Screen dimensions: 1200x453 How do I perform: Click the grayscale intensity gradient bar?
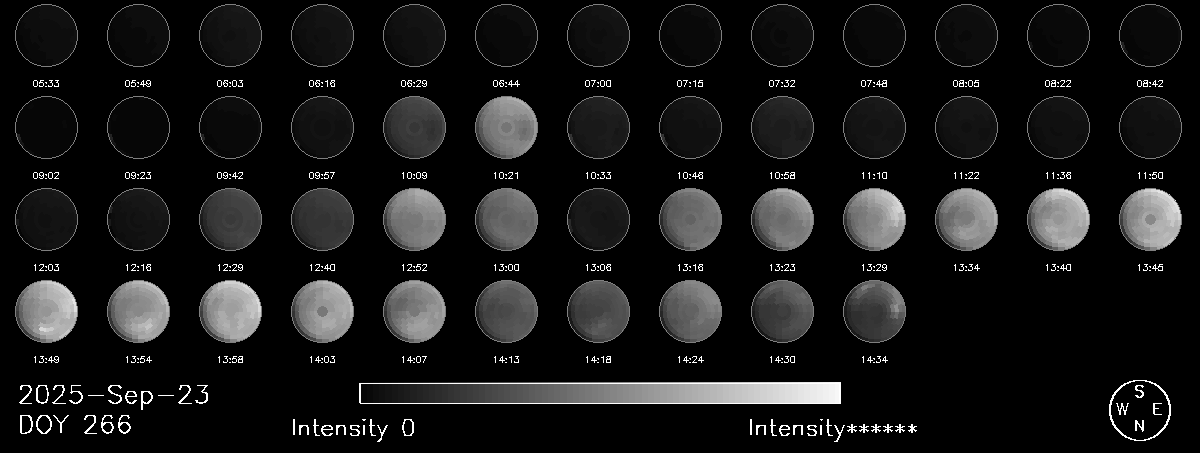tap(599, 392)
